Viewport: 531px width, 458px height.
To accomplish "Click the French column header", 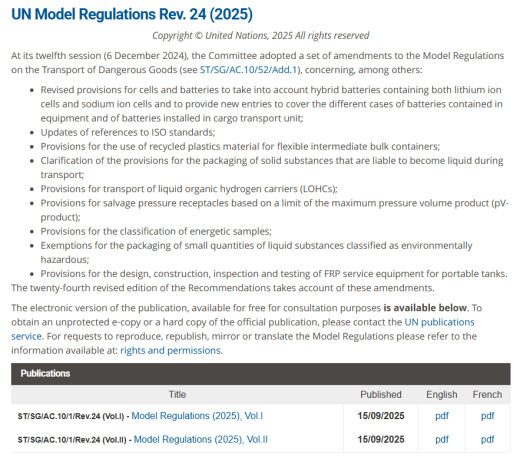I will pos(487,395).
